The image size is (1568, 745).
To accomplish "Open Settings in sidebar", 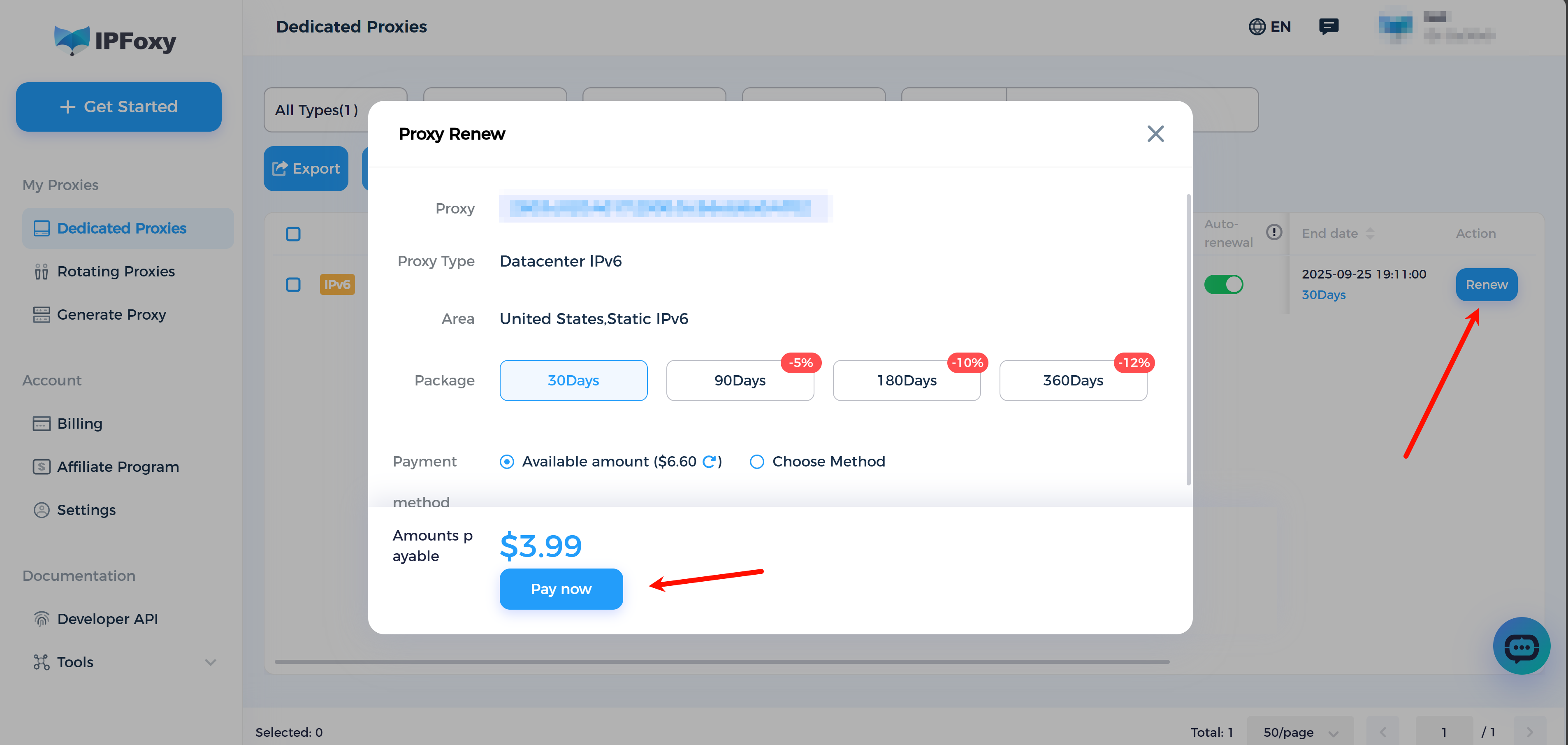I will point(86,510).
